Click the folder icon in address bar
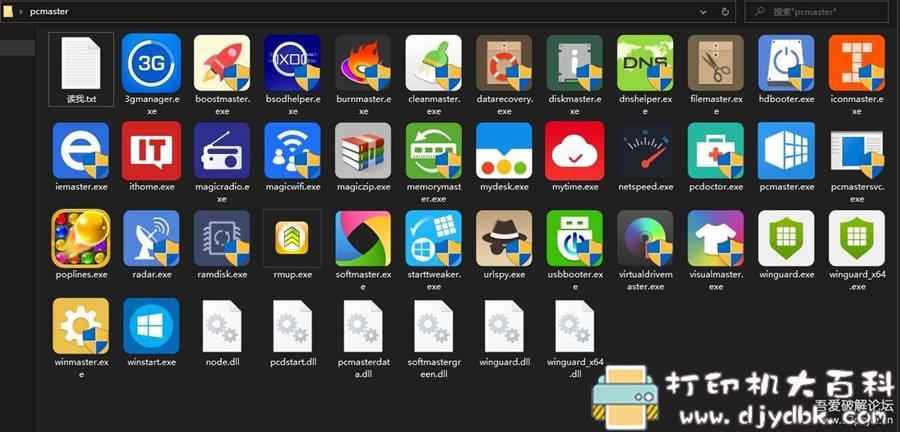The image size is (900, 432). tap(8, 11)
